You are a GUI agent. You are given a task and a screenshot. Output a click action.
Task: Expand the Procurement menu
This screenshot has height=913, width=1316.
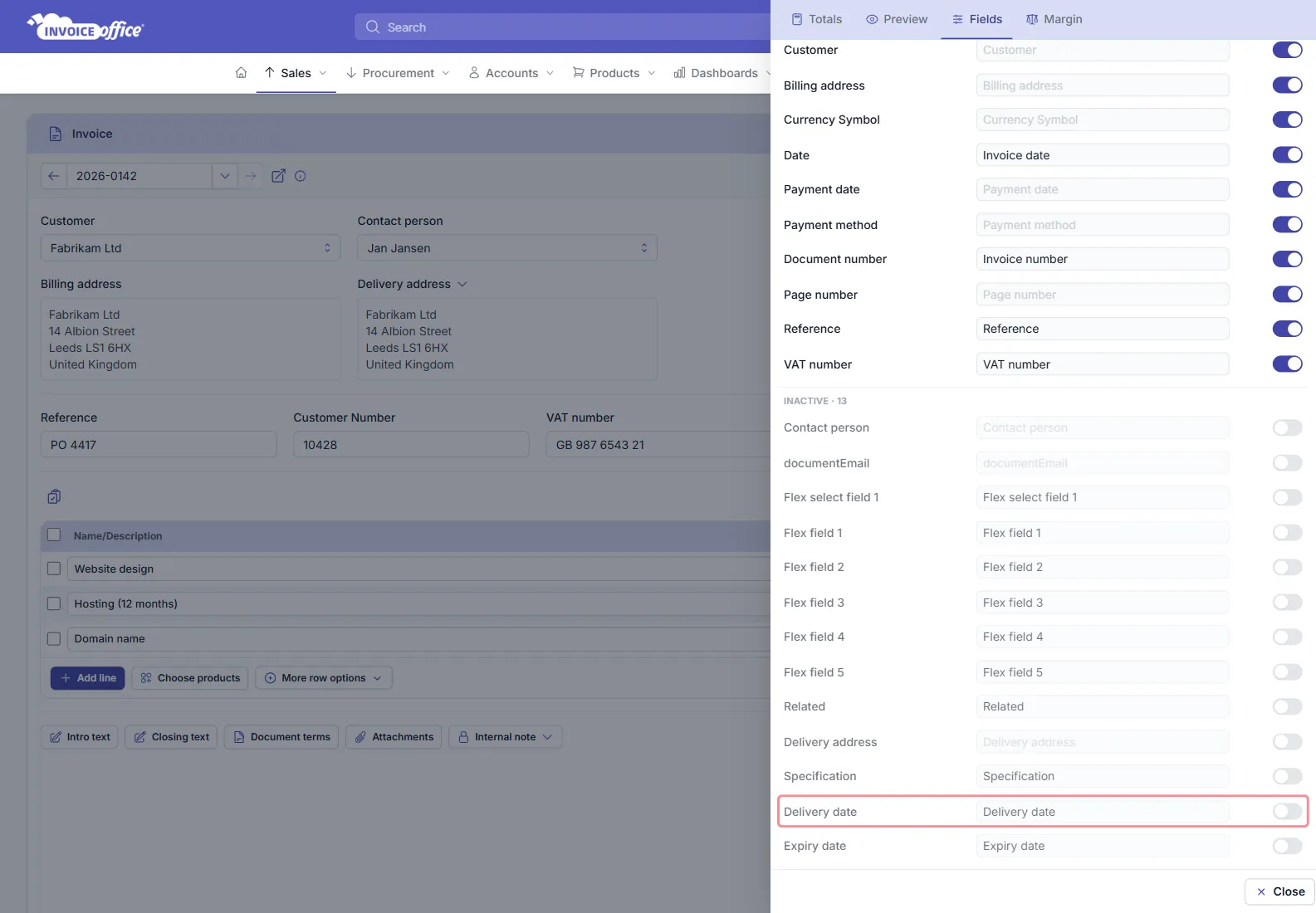pos(398,73)
